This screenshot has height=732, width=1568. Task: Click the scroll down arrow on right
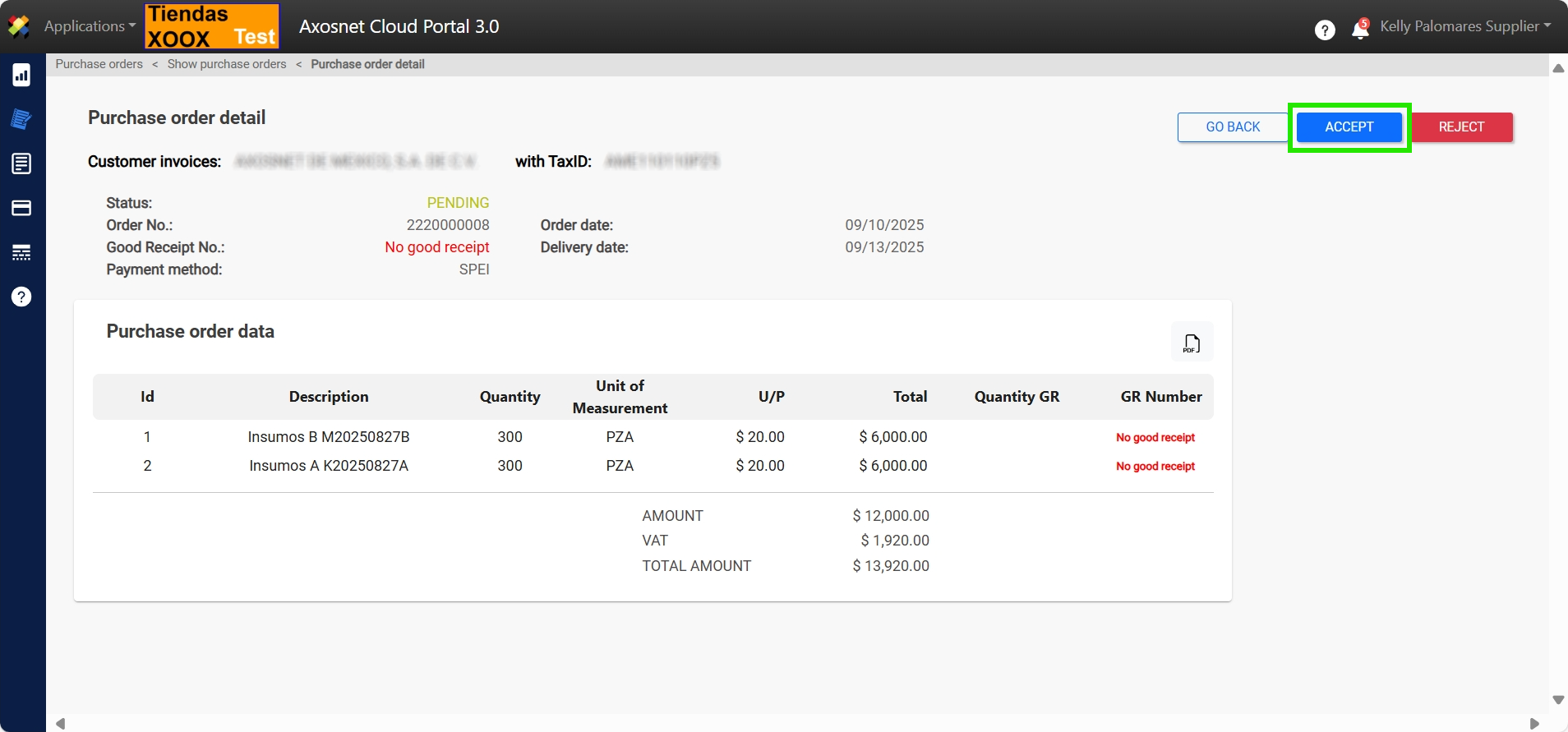pyautogui.click(x=1558, y=700)
